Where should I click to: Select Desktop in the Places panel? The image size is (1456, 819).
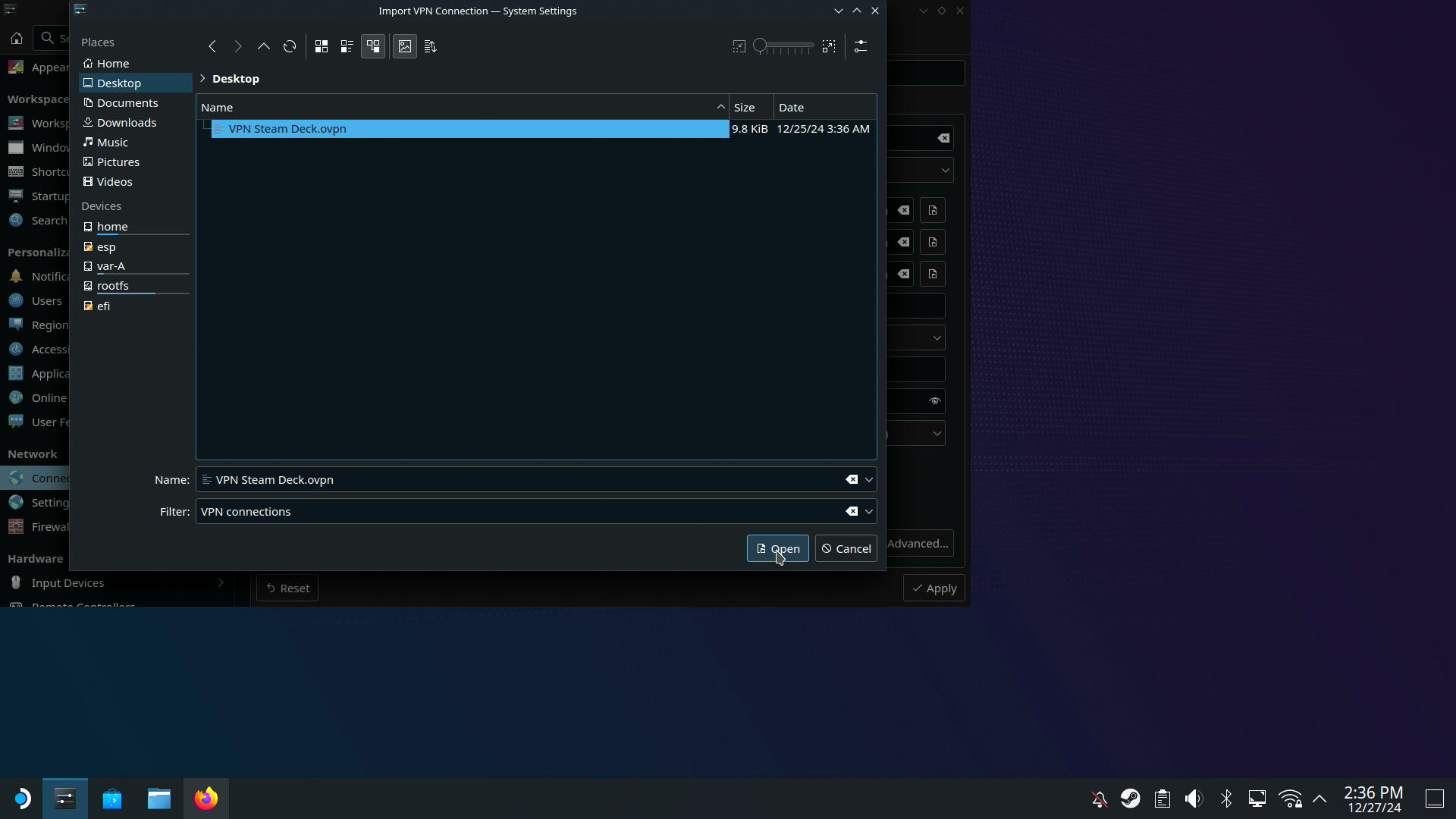pos(136,83)
